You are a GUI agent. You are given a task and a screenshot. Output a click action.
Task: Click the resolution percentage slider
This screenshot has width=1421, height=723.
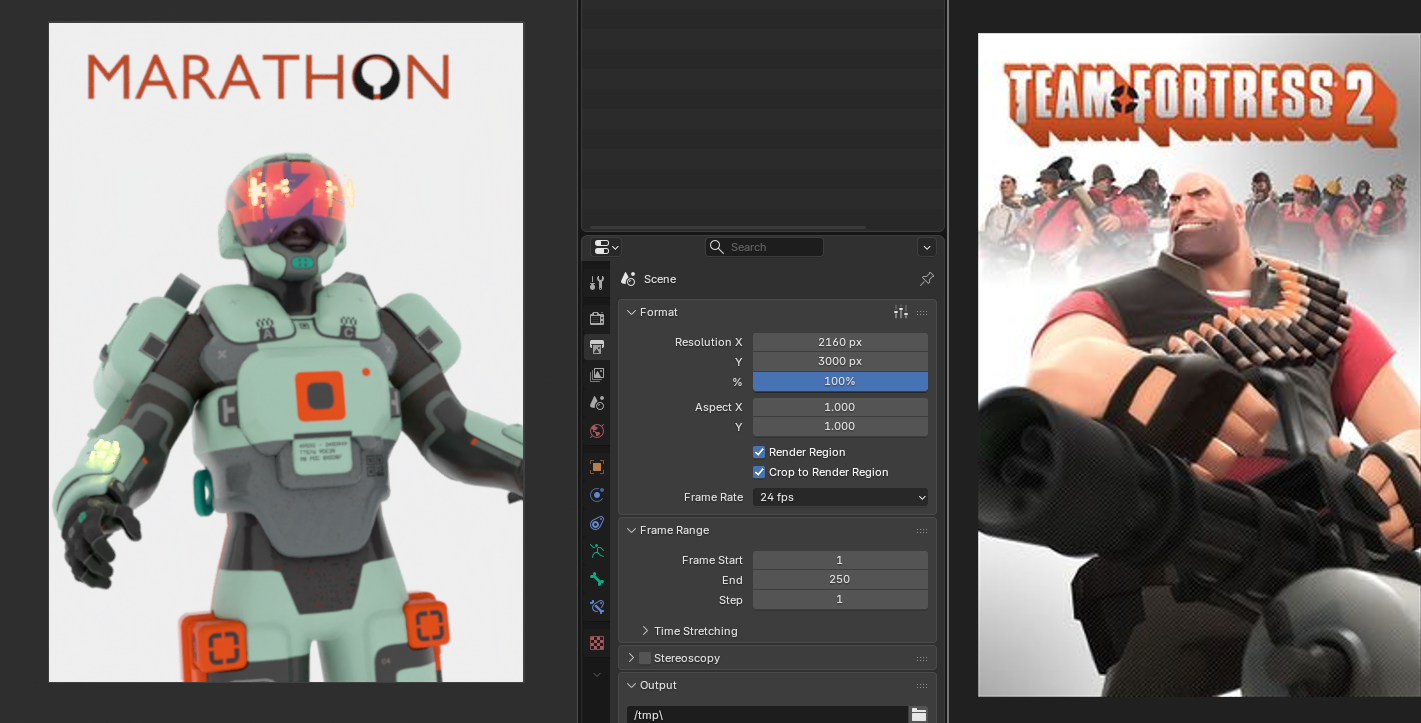point(840,381)
